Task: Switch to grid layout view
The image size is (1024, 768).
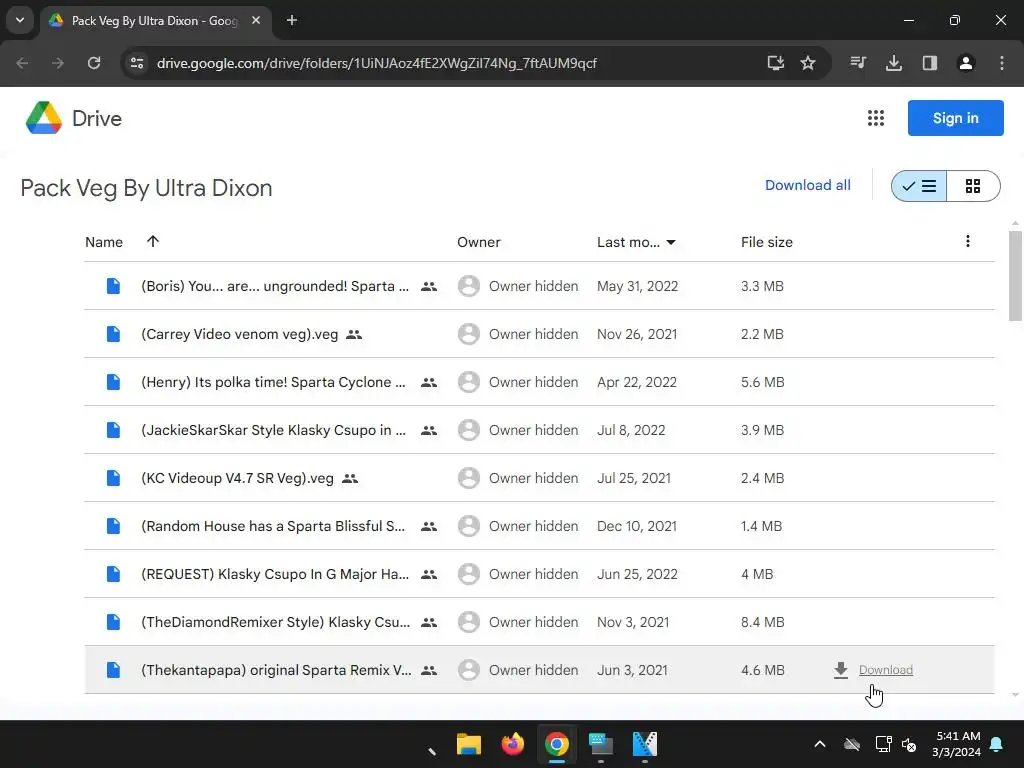Action: [x=973, y=186]
